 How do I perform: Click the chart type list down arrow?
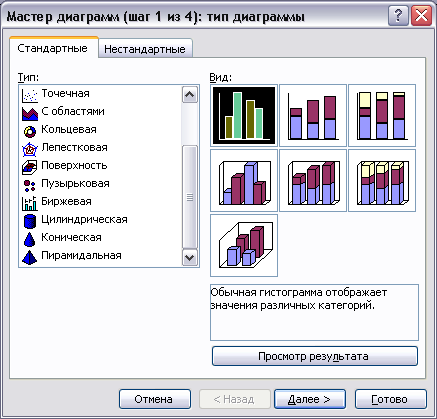point(190,257)
